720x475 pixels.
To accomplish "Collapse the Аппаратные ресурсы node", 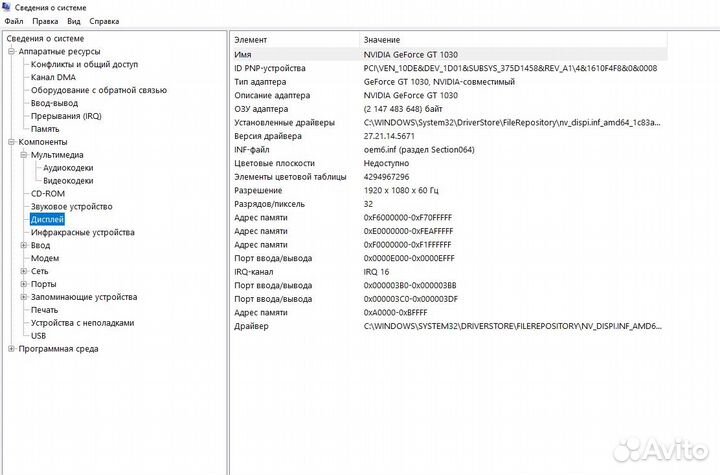I will (11, 51).
